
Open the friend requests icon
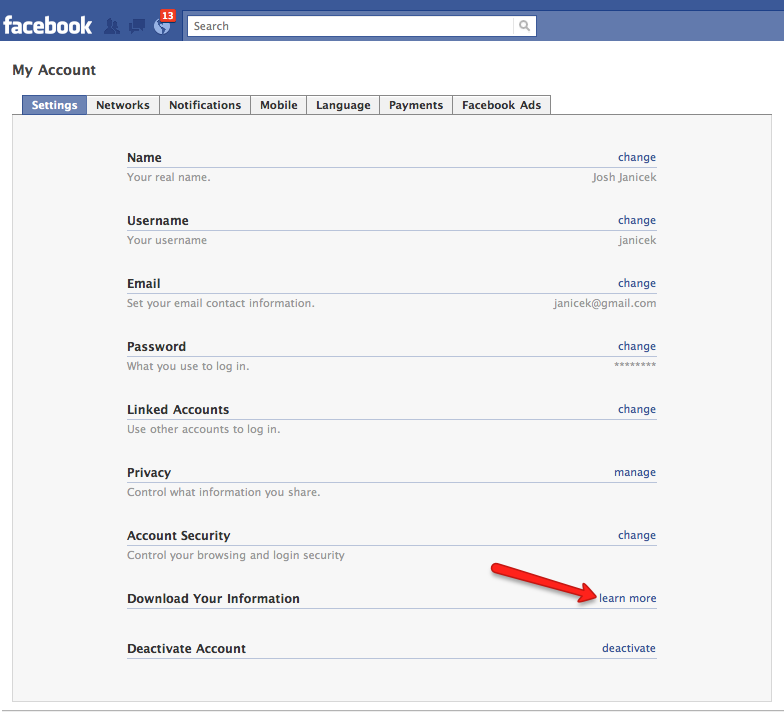[x=112, y=26]
